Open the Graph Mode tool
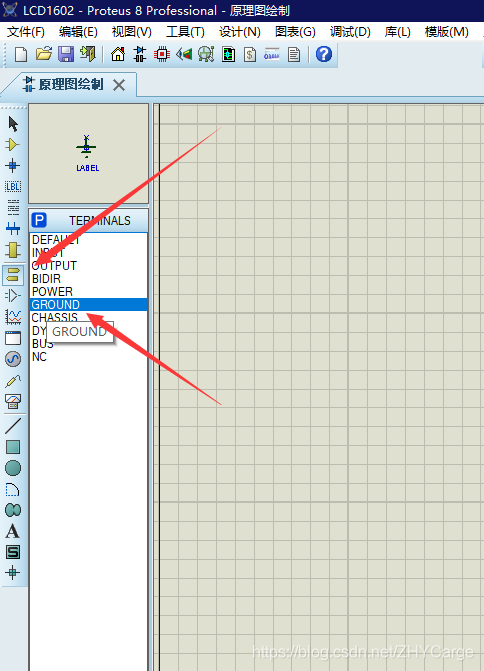484x671 pixels. [13, 317]
